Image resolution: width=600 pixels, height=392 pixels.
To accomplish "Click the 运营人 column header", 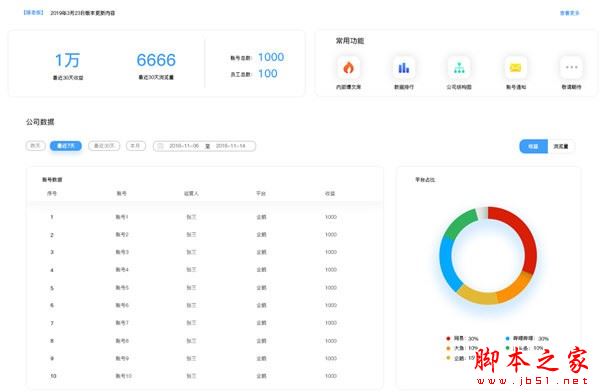I will pyautogui.click(x=191, y=194).
